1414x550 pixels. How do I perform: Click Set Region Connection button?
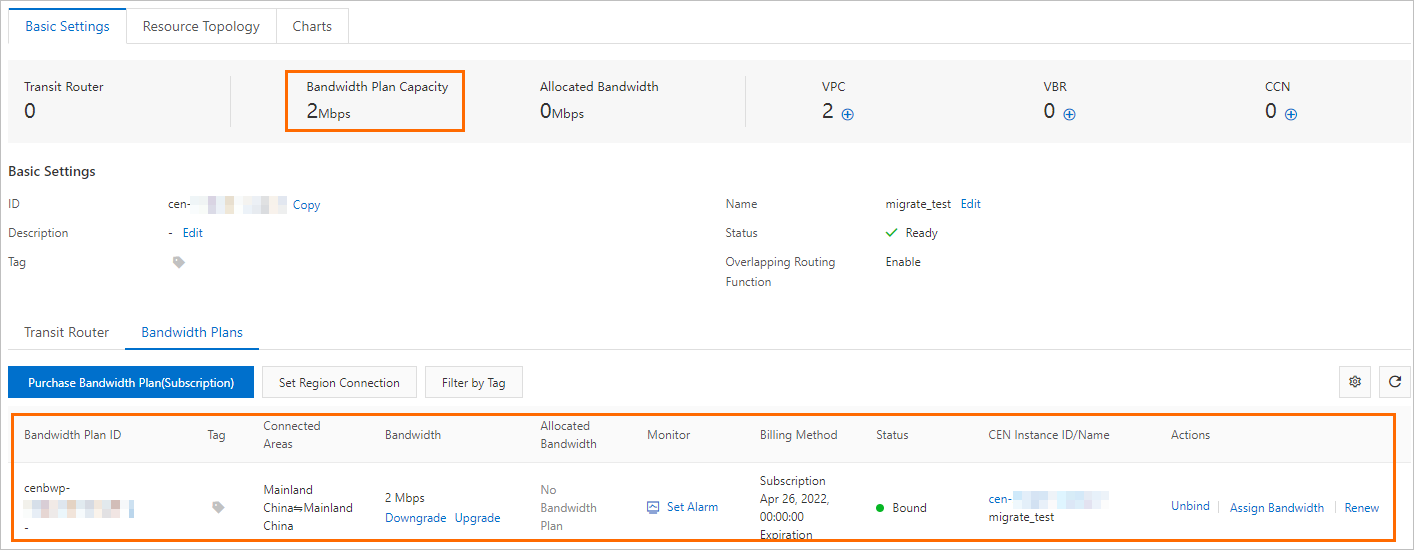pos(339,382)
